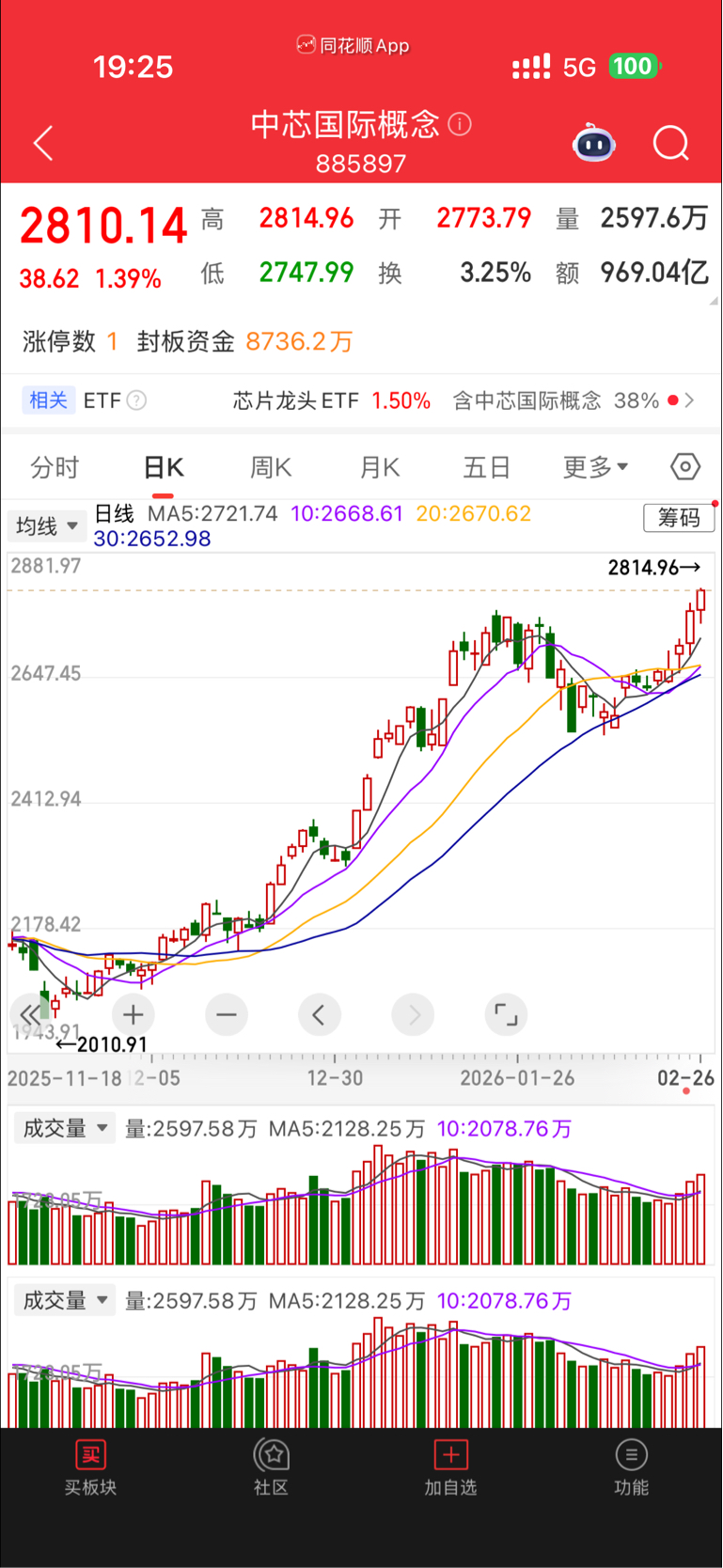The width and height of the screenshot is (723, 1568).
Task: Tap 买板块 in bottom bar
Action: pos(90,1468)
